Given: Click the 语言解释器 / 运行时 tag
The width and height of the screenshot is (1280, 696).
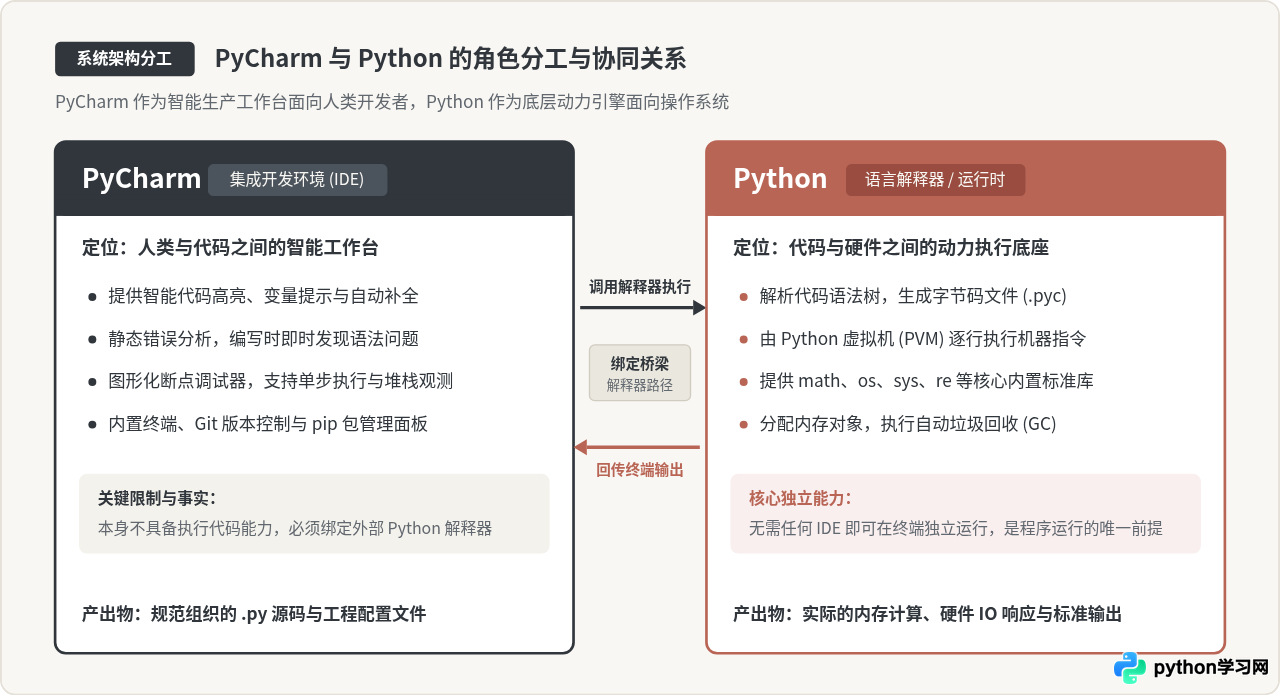Looking at the screenshot, I should click(x=935, y=180).
